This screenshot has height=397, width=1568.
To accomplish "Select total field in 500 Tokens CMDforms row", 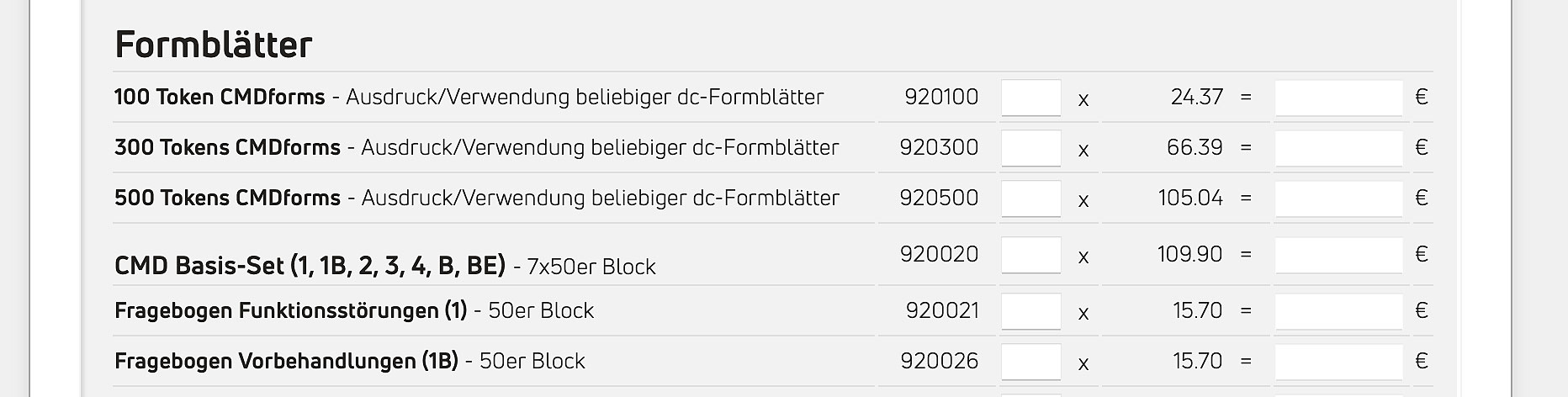I will coord(1338,198).
